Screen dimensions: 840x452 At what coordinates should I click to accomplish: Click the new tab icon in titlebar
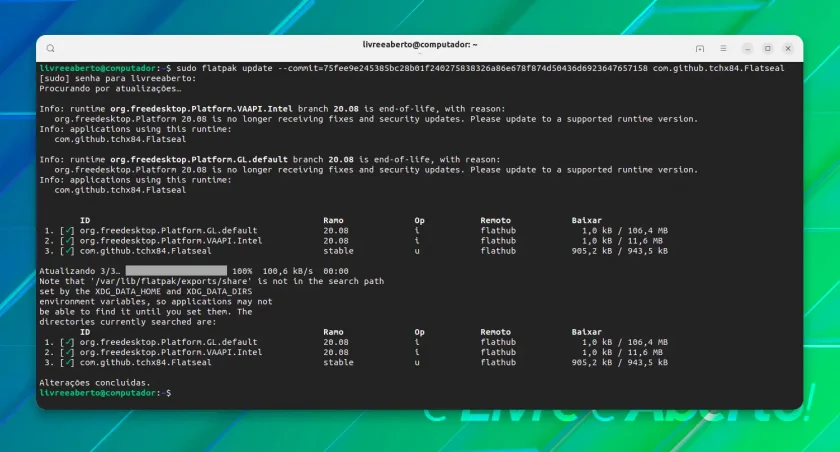pyautogui.click(x=700, y=48)
